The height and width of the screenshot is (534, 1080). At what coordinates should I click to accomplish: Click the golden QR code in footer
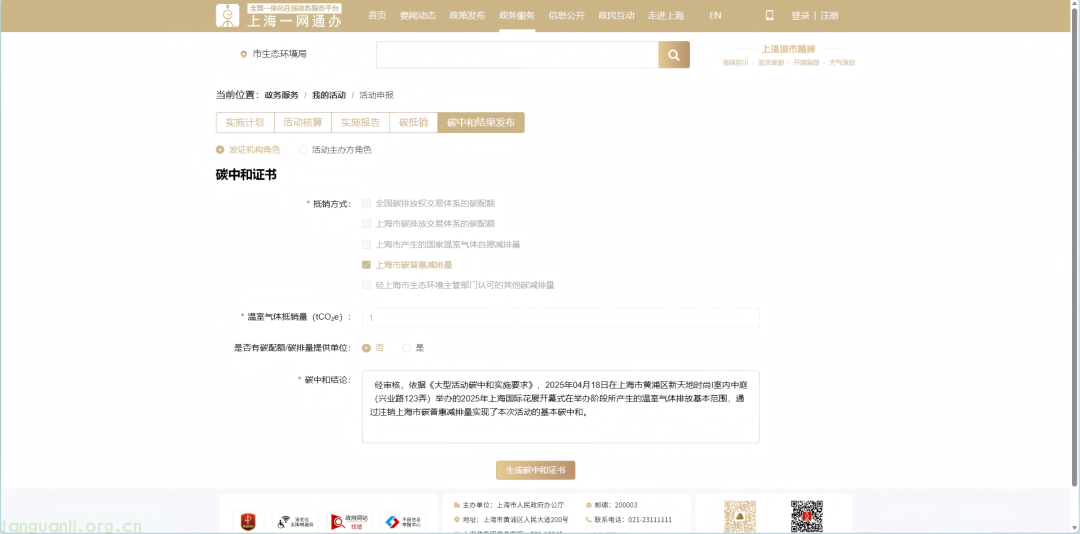point(740,517)
